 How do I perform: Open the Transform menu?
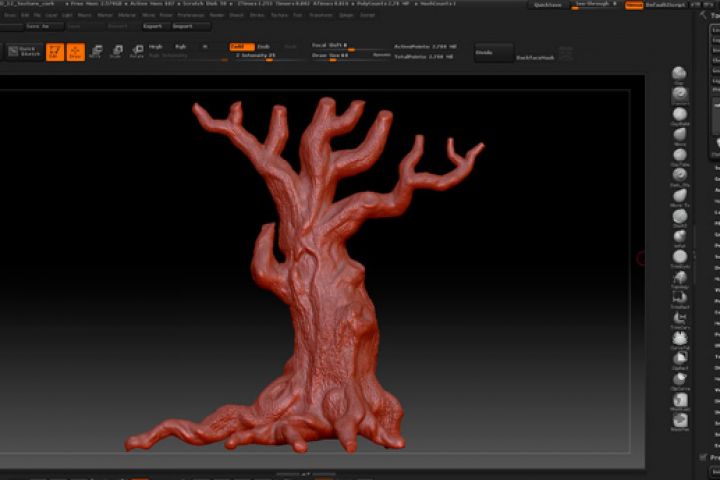321,16
